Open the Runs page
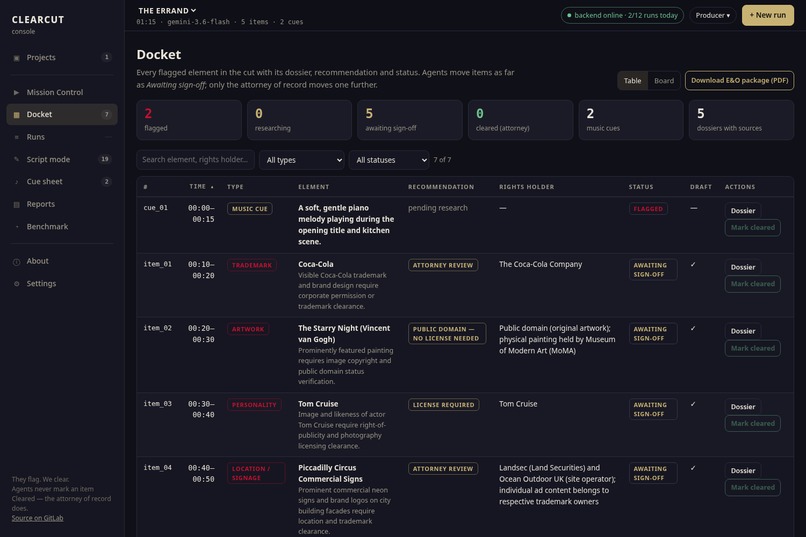The height and width of the screenshot is (537, 806). 62,137
